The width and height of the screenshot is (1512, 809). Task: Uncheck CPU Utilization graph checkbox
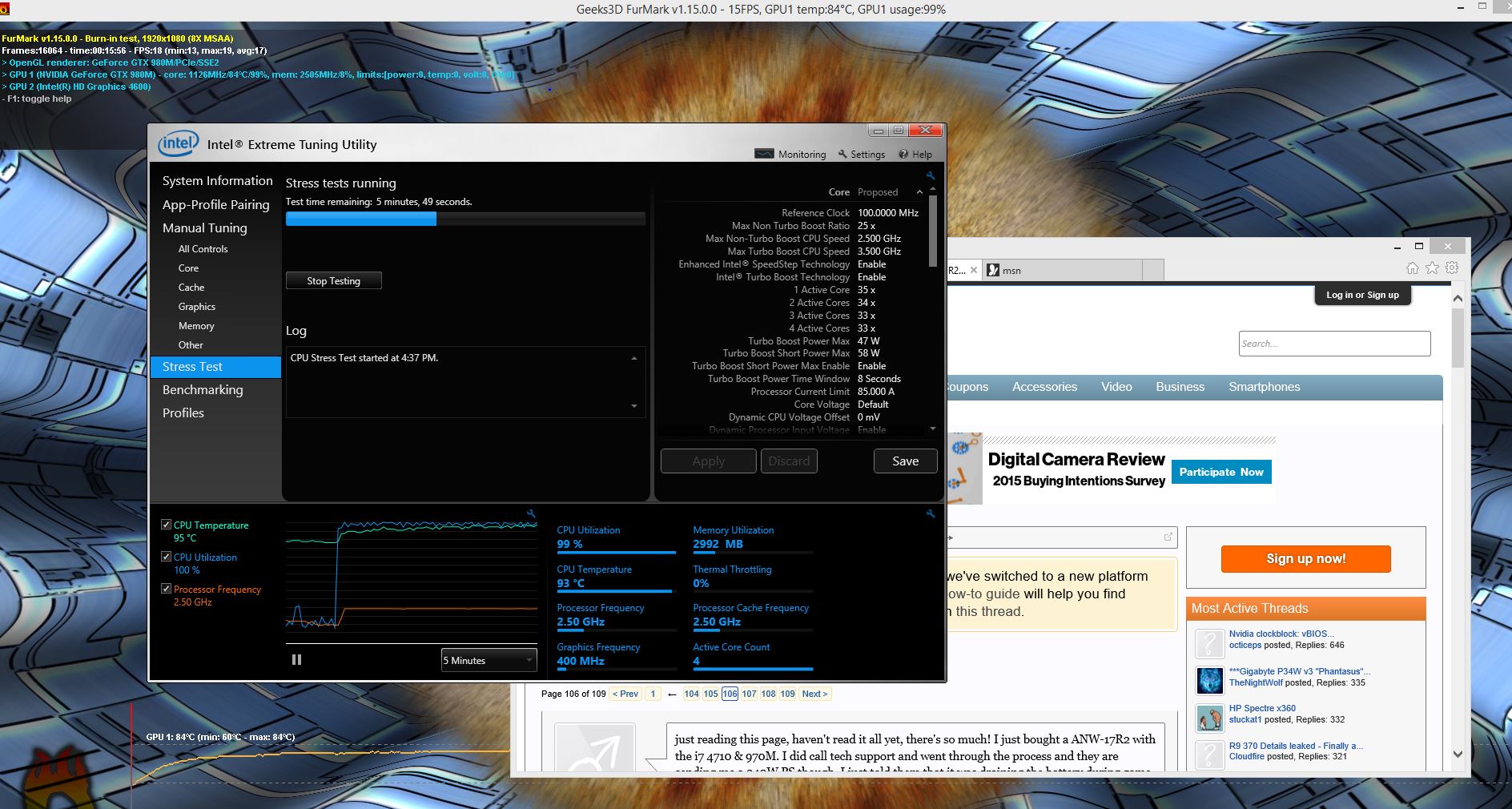167,557
